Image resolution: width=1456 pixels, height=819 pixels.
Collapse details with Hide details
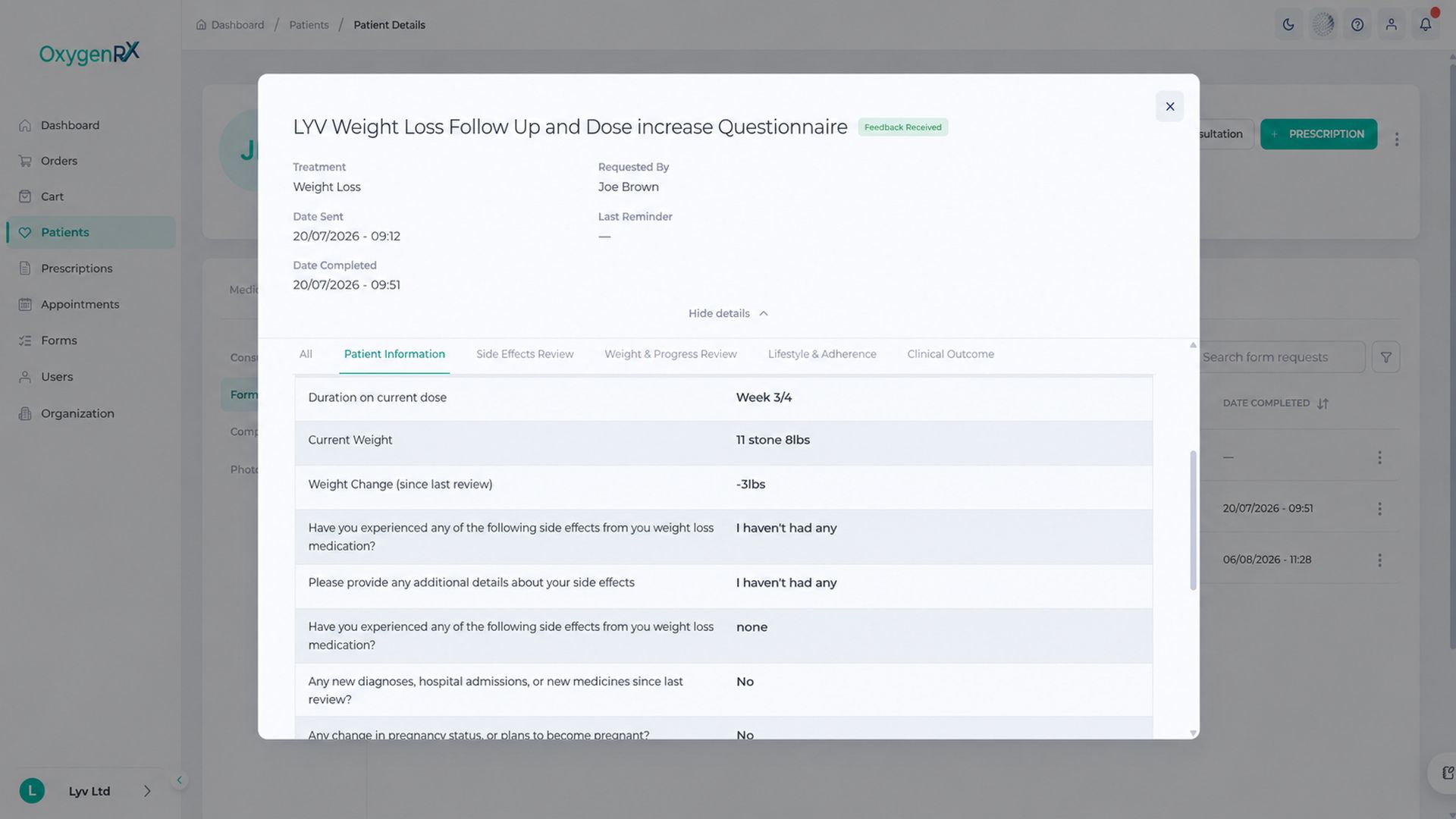(728, 313)
